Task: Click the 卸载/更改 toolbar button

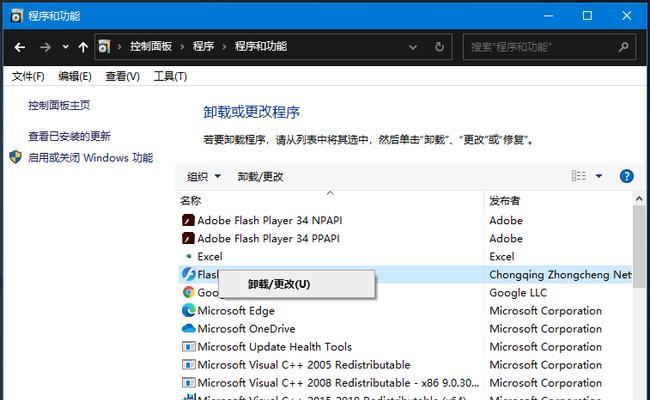Action: (260, 177)
